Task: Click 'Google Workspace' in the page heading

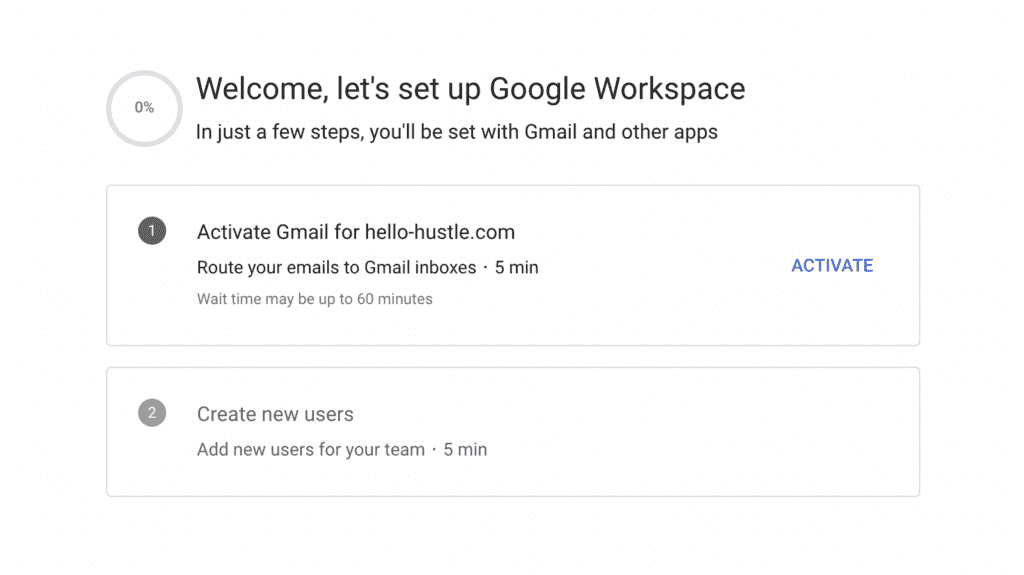Action: pyautogui.click(x=616, y=89)
